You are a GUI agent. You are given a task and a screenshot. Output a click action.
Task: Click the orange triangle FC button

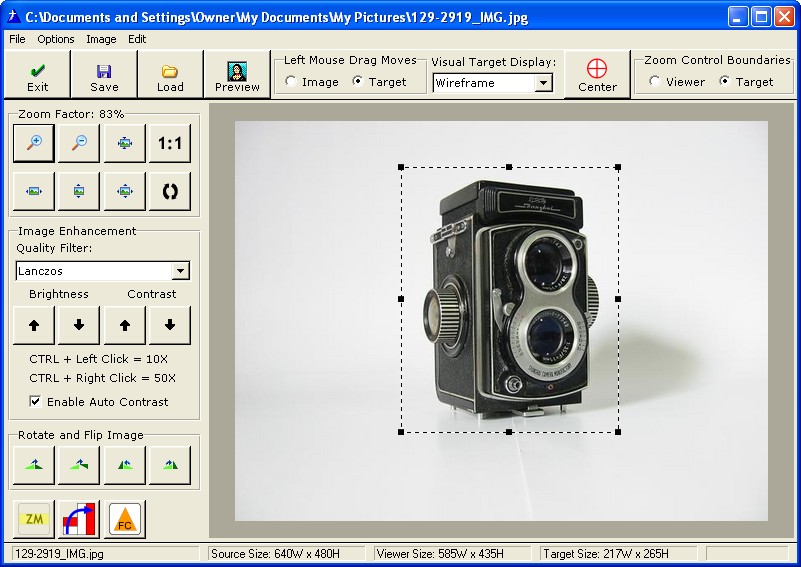point(125,519)
